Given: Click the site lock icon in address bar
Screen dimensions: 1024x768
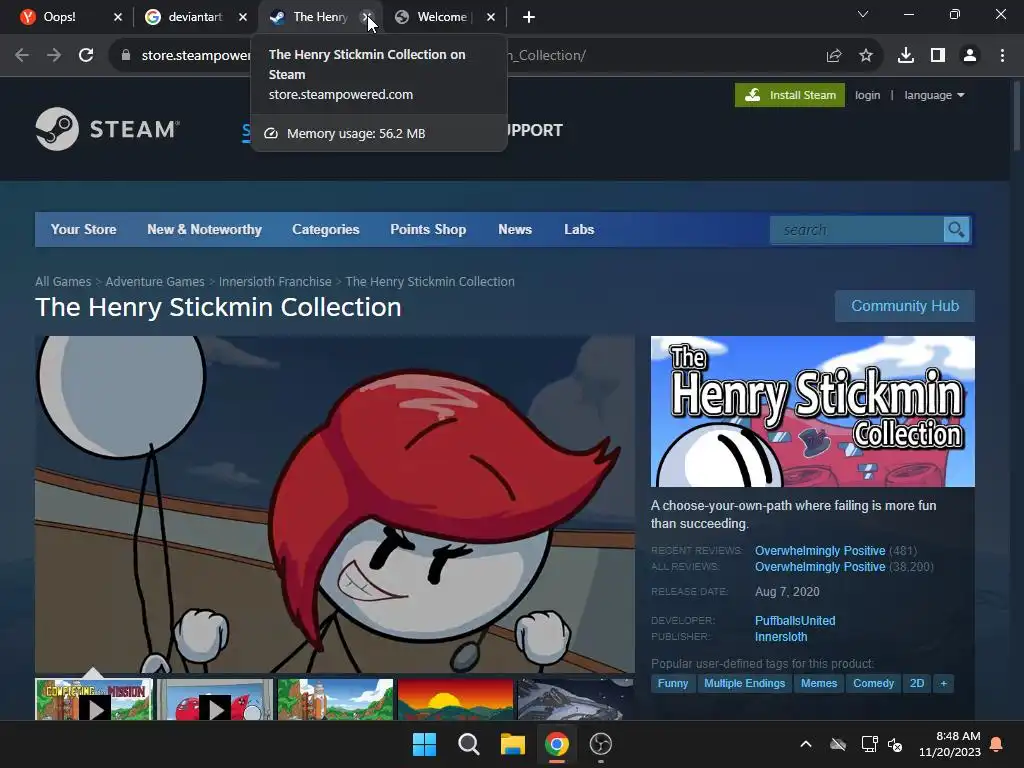Looking at the screenshot, I should tap(126, 56).
